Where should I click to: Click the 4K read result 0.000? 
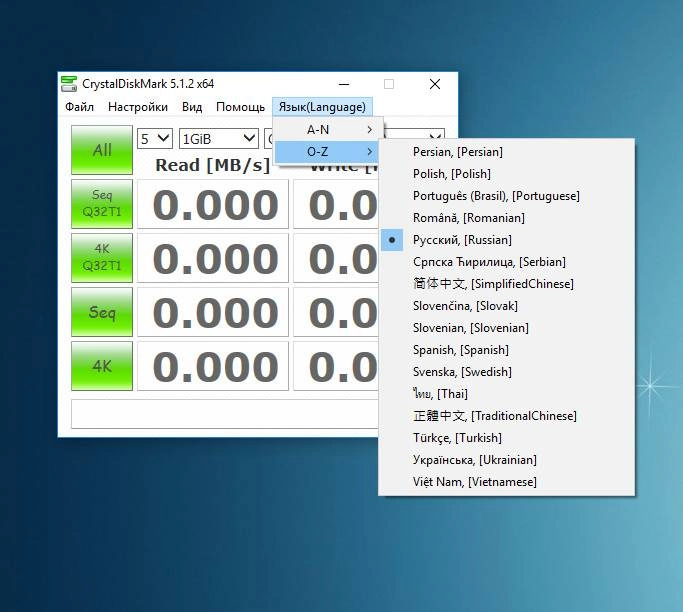(x=213, y=366)
